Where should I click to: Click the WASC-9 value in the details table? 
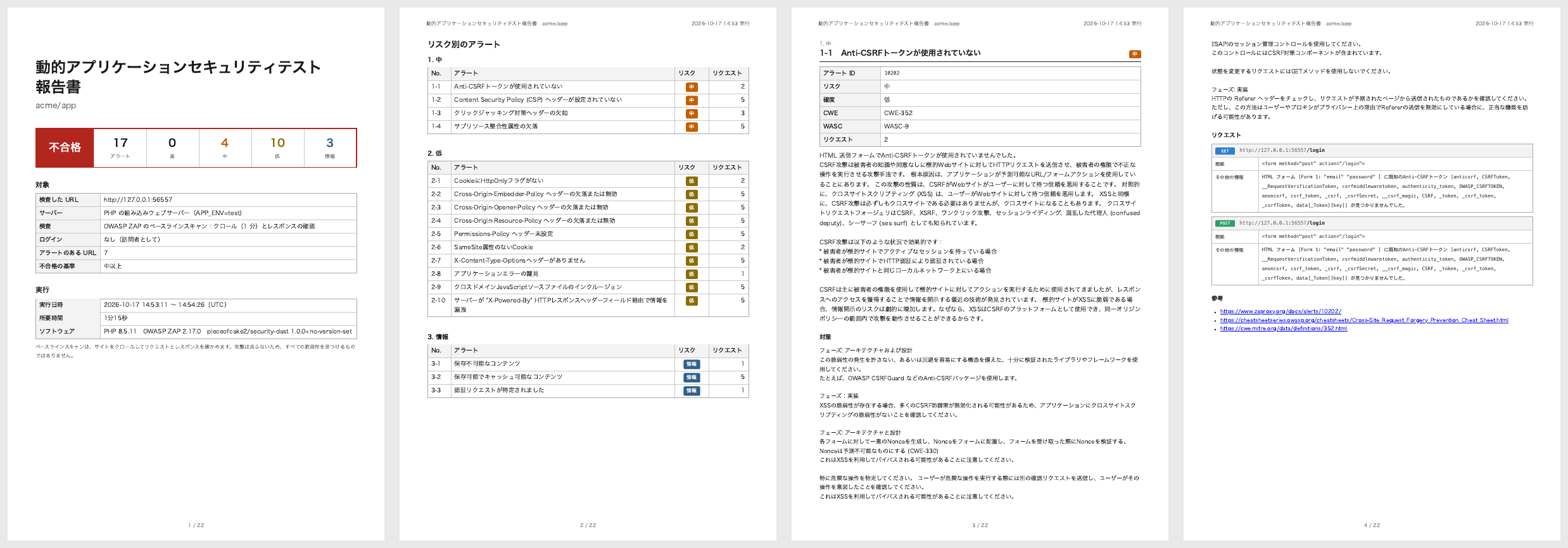(x=896, y=127)
